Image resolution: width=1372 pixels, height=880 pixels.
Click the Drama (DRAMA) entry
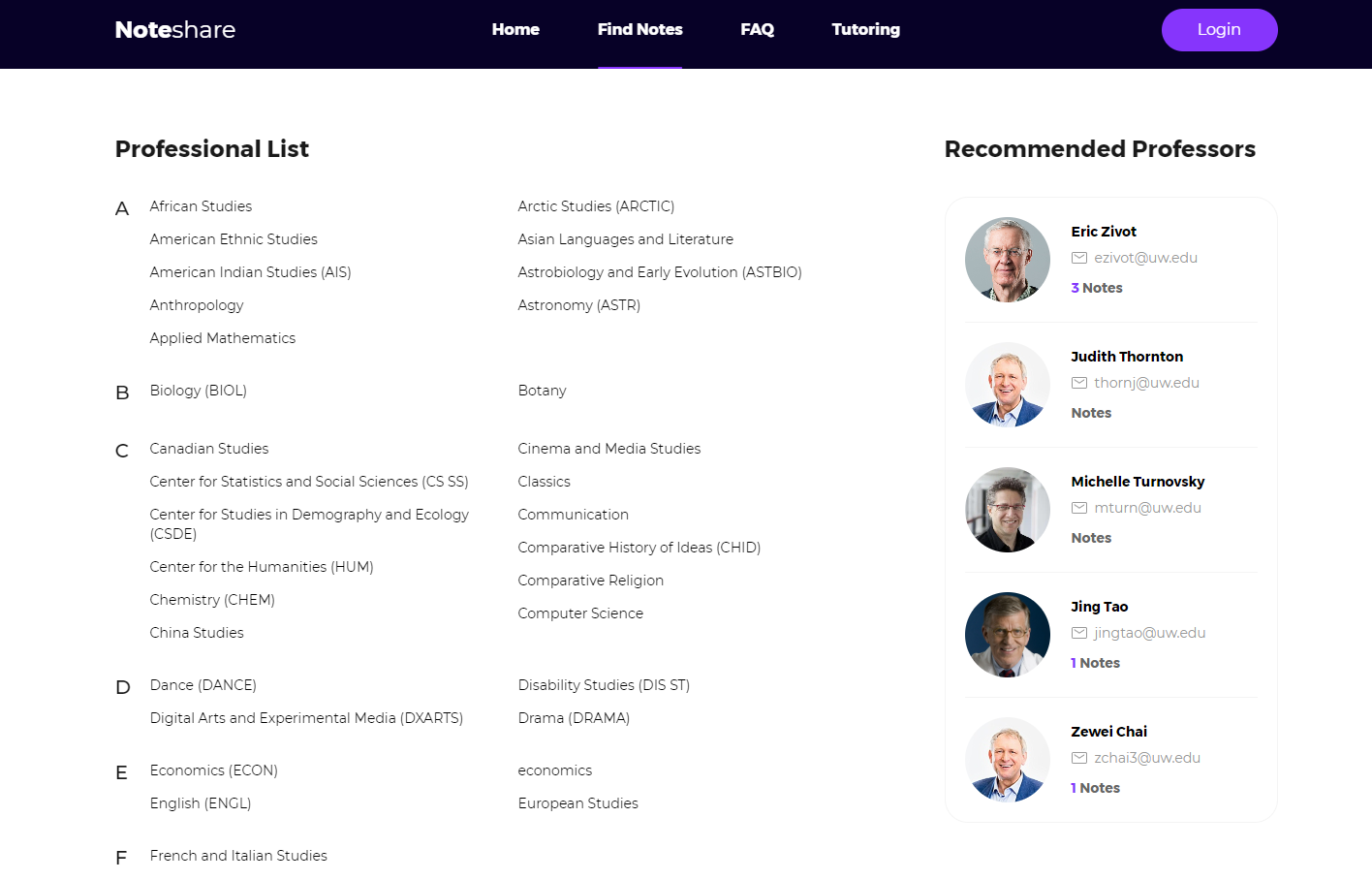pyautogui.click(x=574, y=718)
